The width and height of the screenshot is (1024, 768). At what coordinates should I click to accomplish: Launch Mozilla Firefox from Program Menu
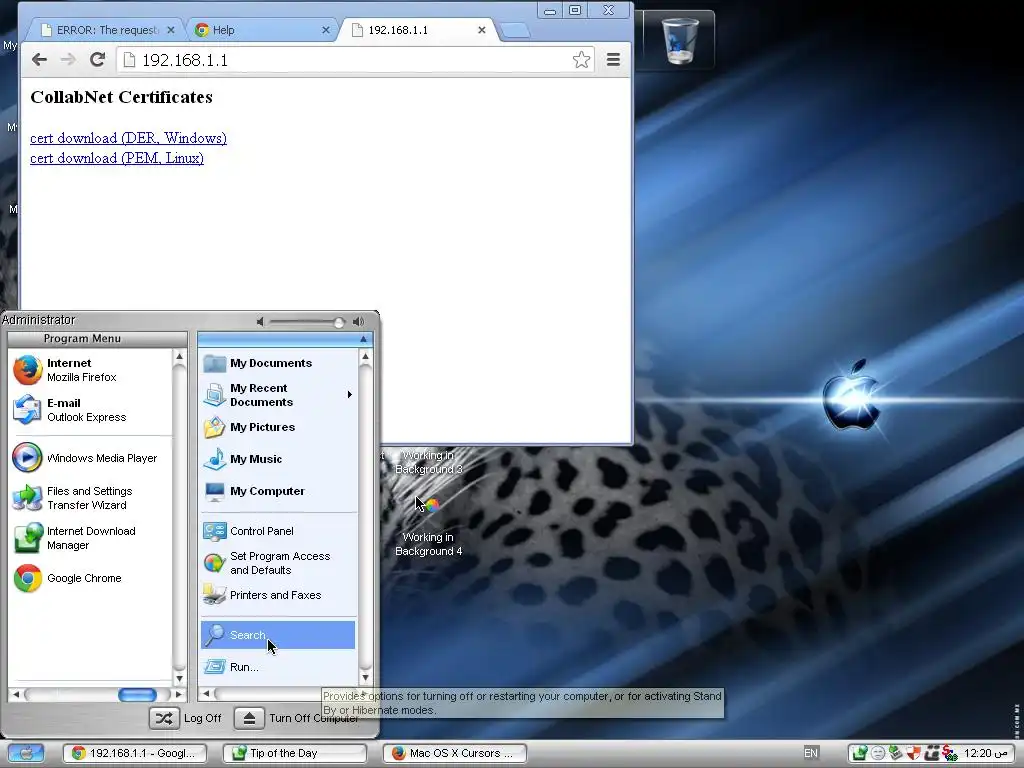point(91,370)
